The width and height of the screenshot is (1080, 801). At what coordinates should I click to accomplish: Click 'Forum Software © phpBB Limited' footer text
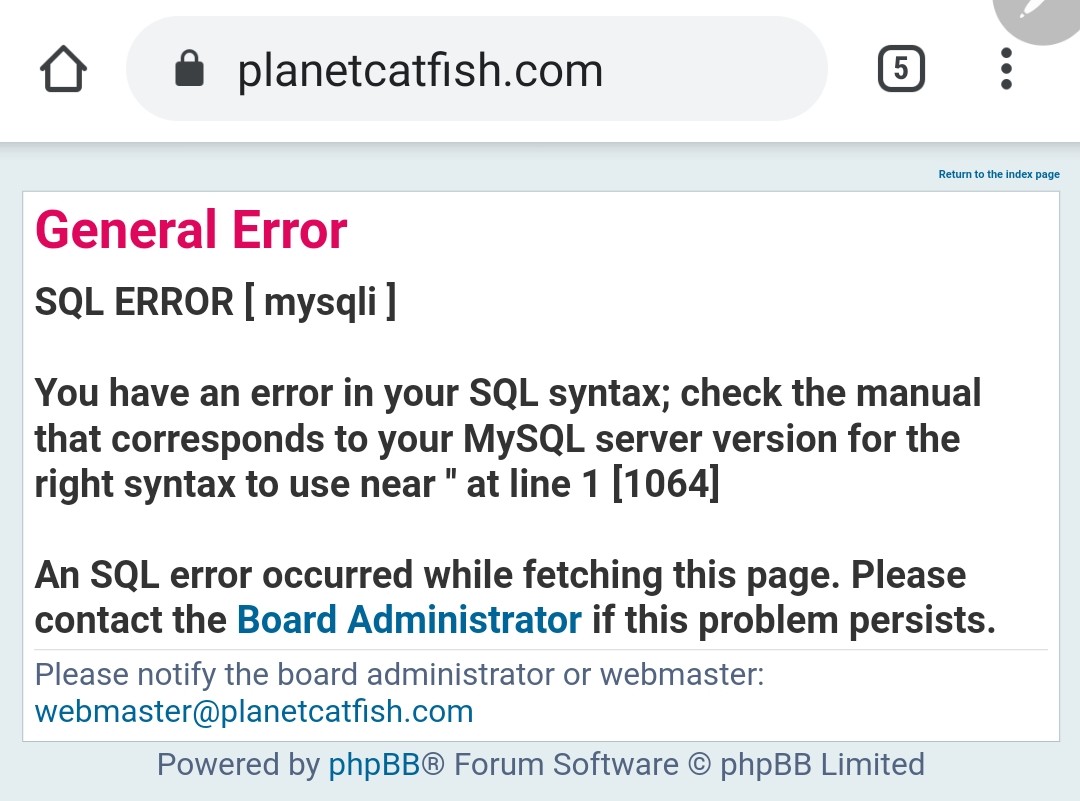click(x=689, y=764)
